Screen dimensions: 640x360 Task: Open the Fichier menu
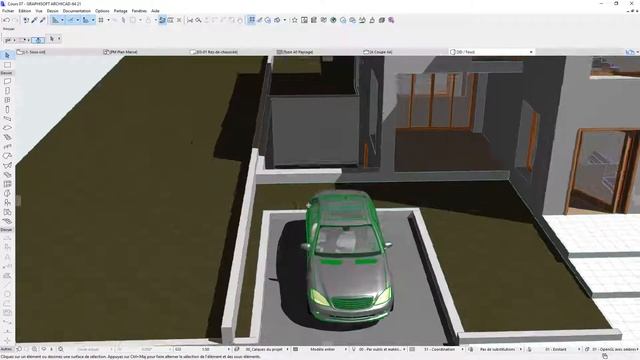pyautogui.click(x=8, y=11)
